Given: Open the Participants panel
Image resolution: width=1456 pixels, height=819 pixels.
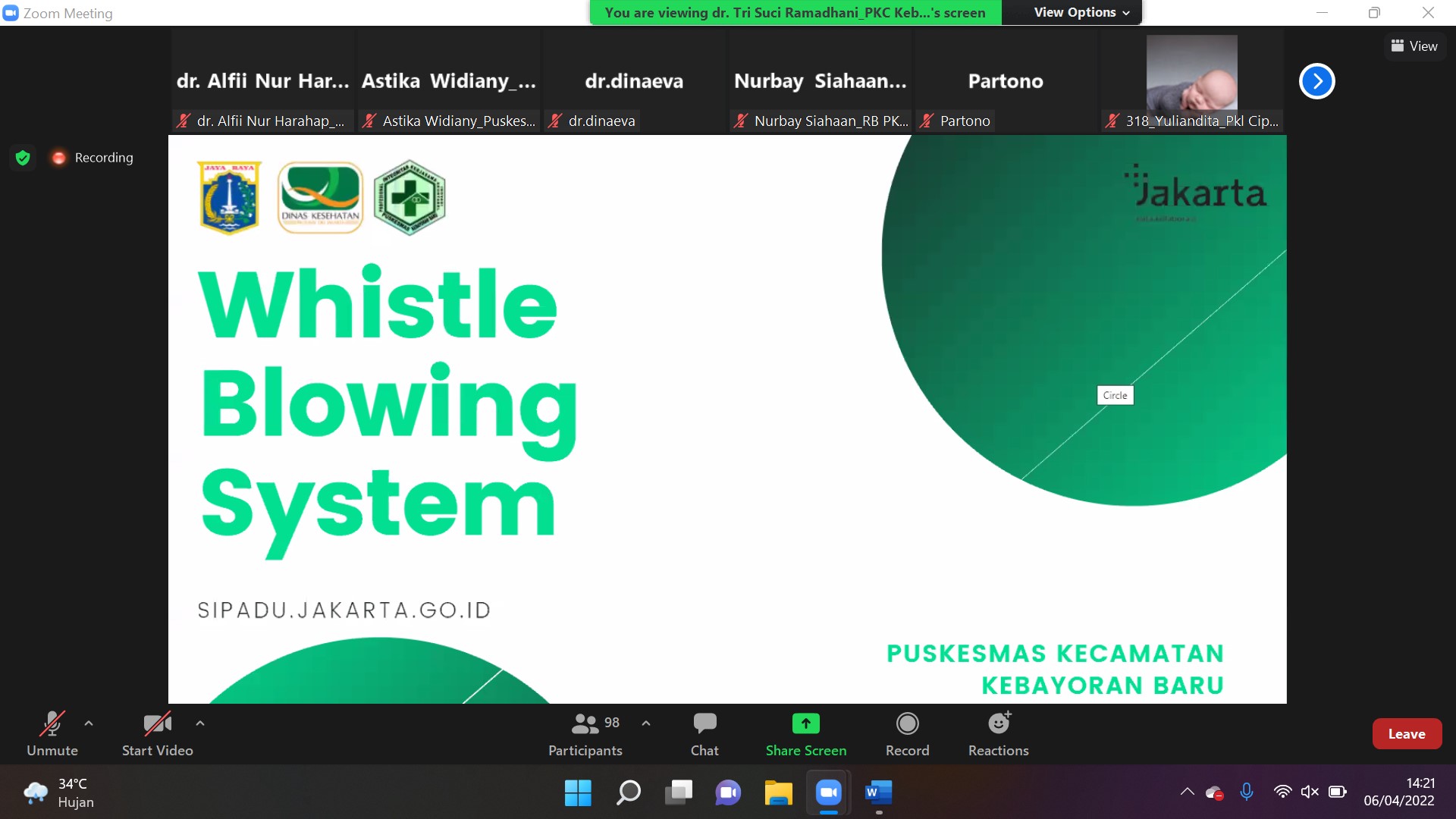Looking at the screenshot, I should tap(585, 733).
